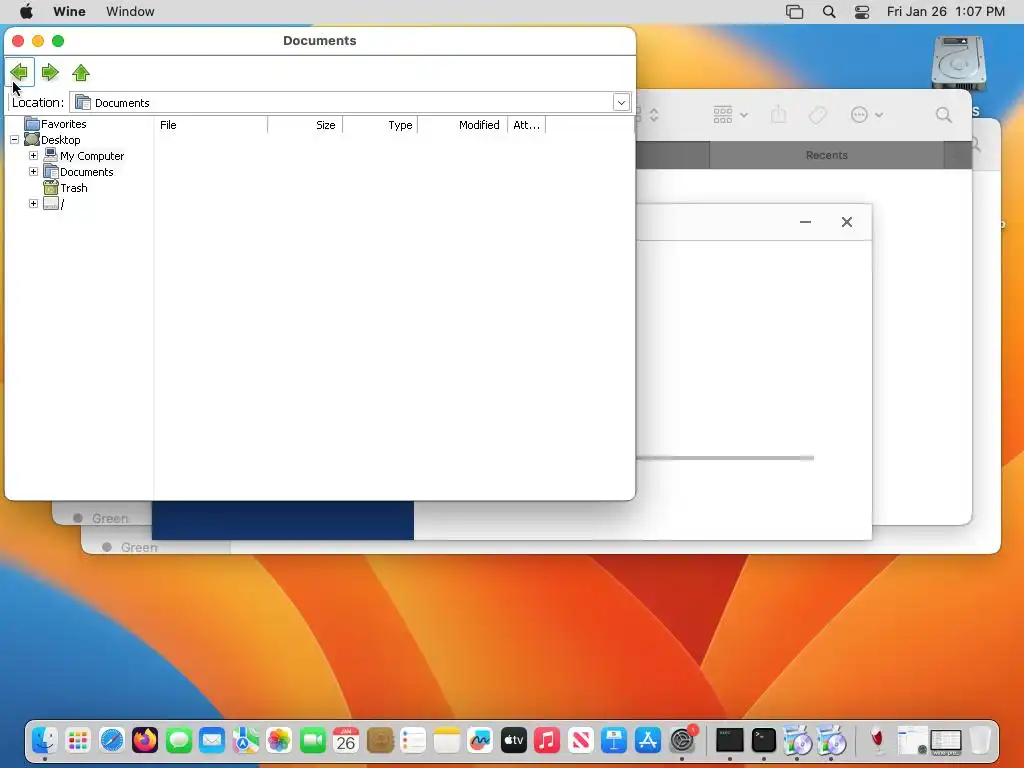Select Documents in the folder tree

click(x=87, y=172)
